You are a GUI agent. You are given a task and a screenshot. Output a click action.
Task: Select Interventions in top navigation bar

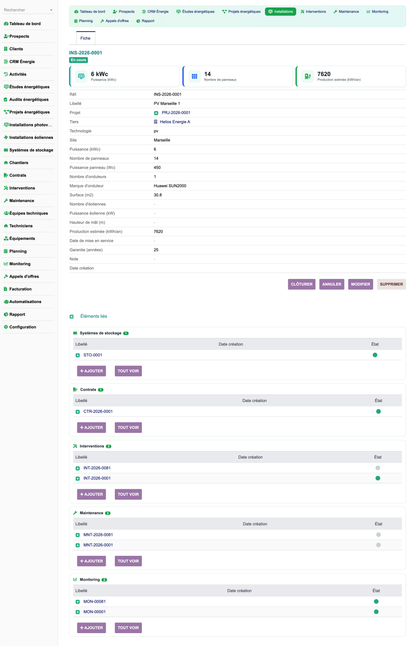coord(313,12)
